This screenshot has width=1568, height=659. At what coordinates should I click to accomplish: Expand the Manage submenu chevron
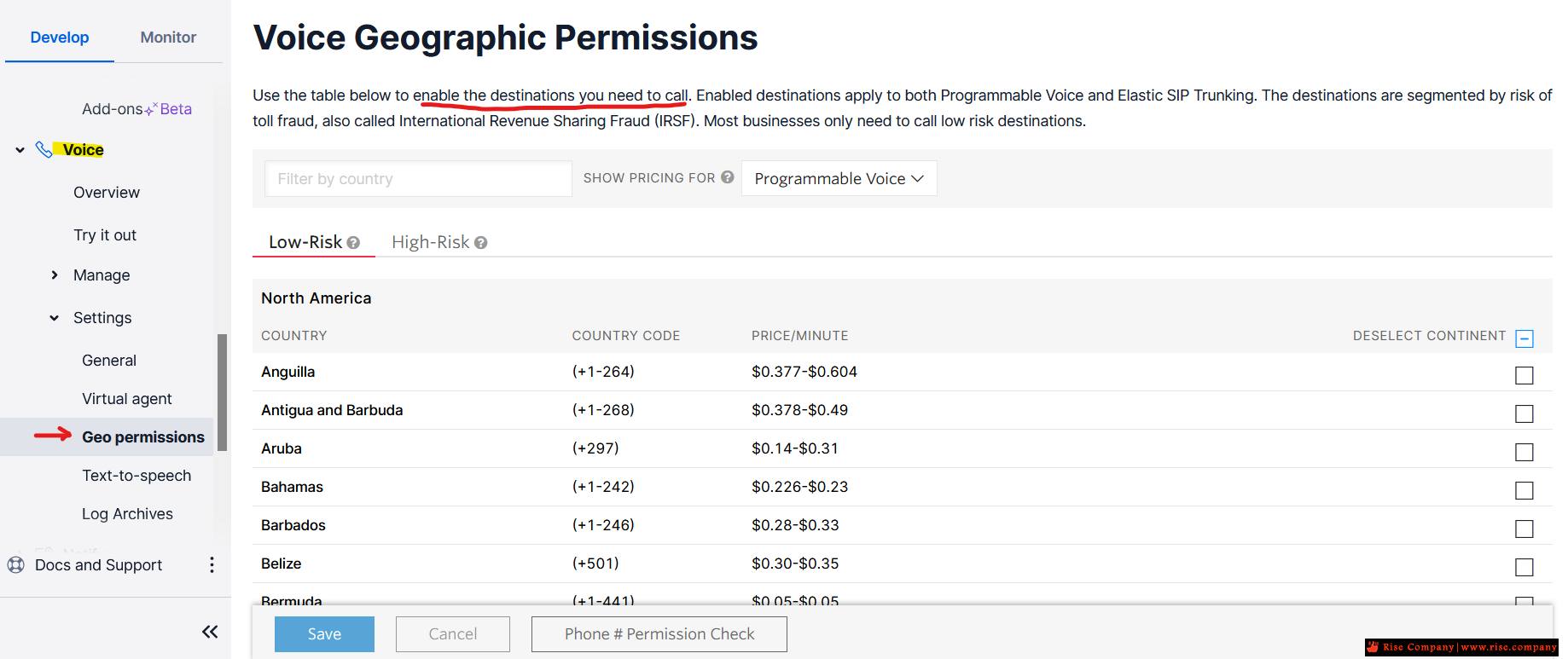pyautogui.click(x=55, y=275)
